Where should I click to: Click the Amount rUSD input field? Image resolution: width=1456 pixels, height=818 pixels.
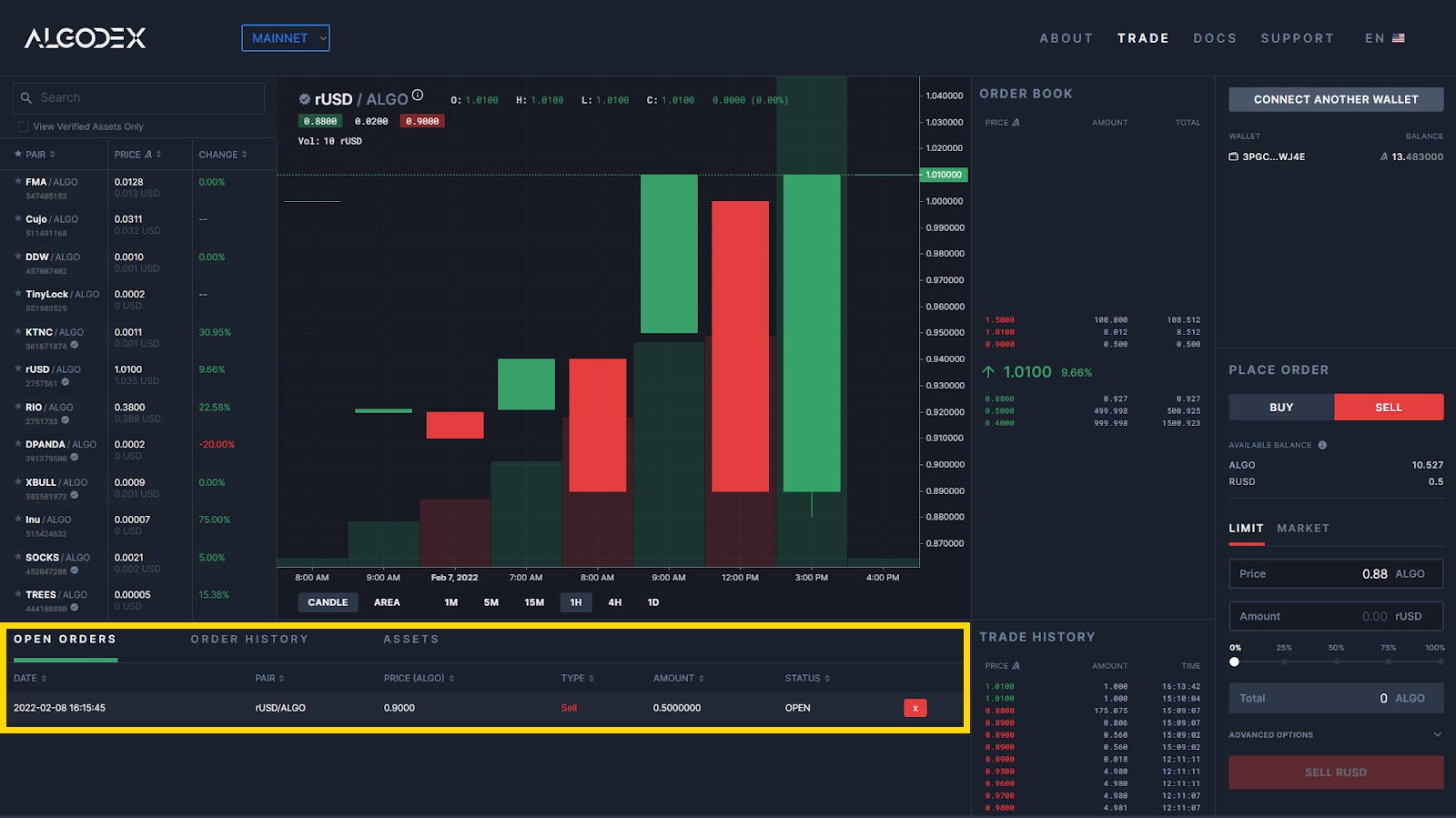(x=1336, y=616)
